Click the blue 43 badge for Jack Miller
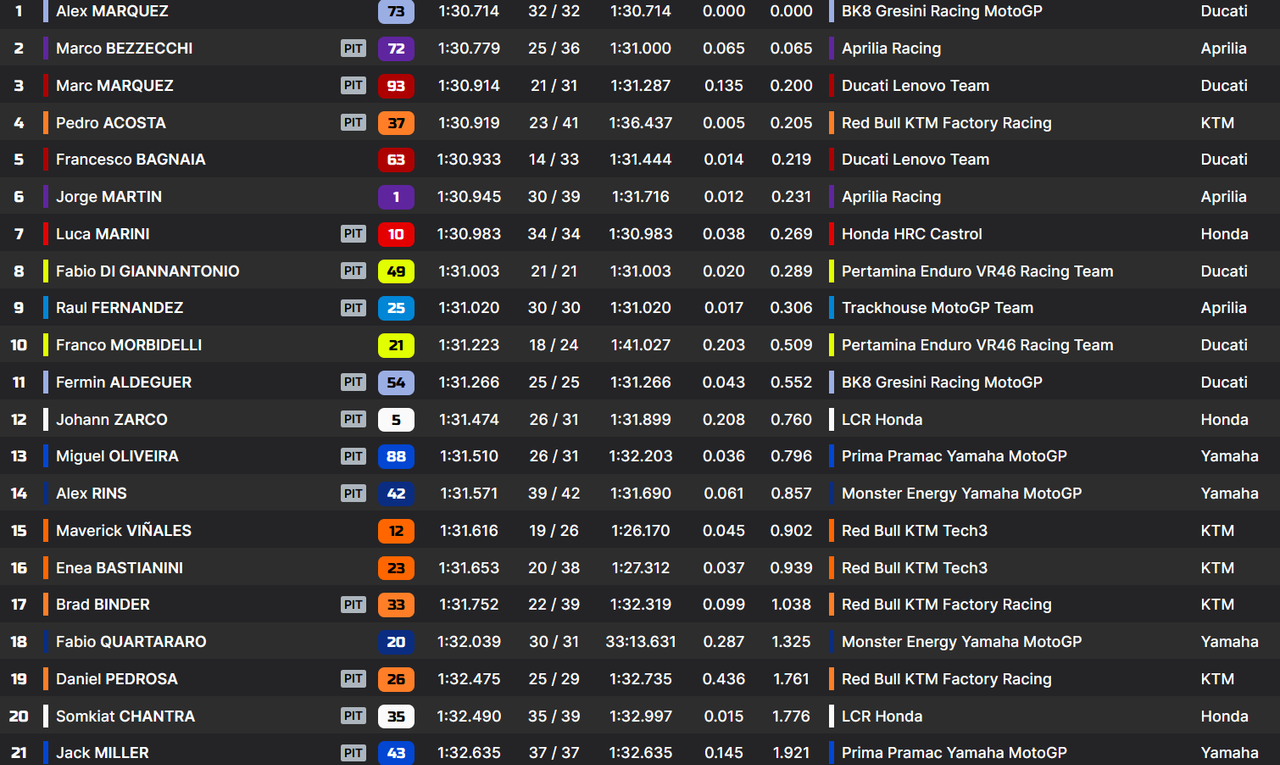The image size is (1280, 765). 396,753
